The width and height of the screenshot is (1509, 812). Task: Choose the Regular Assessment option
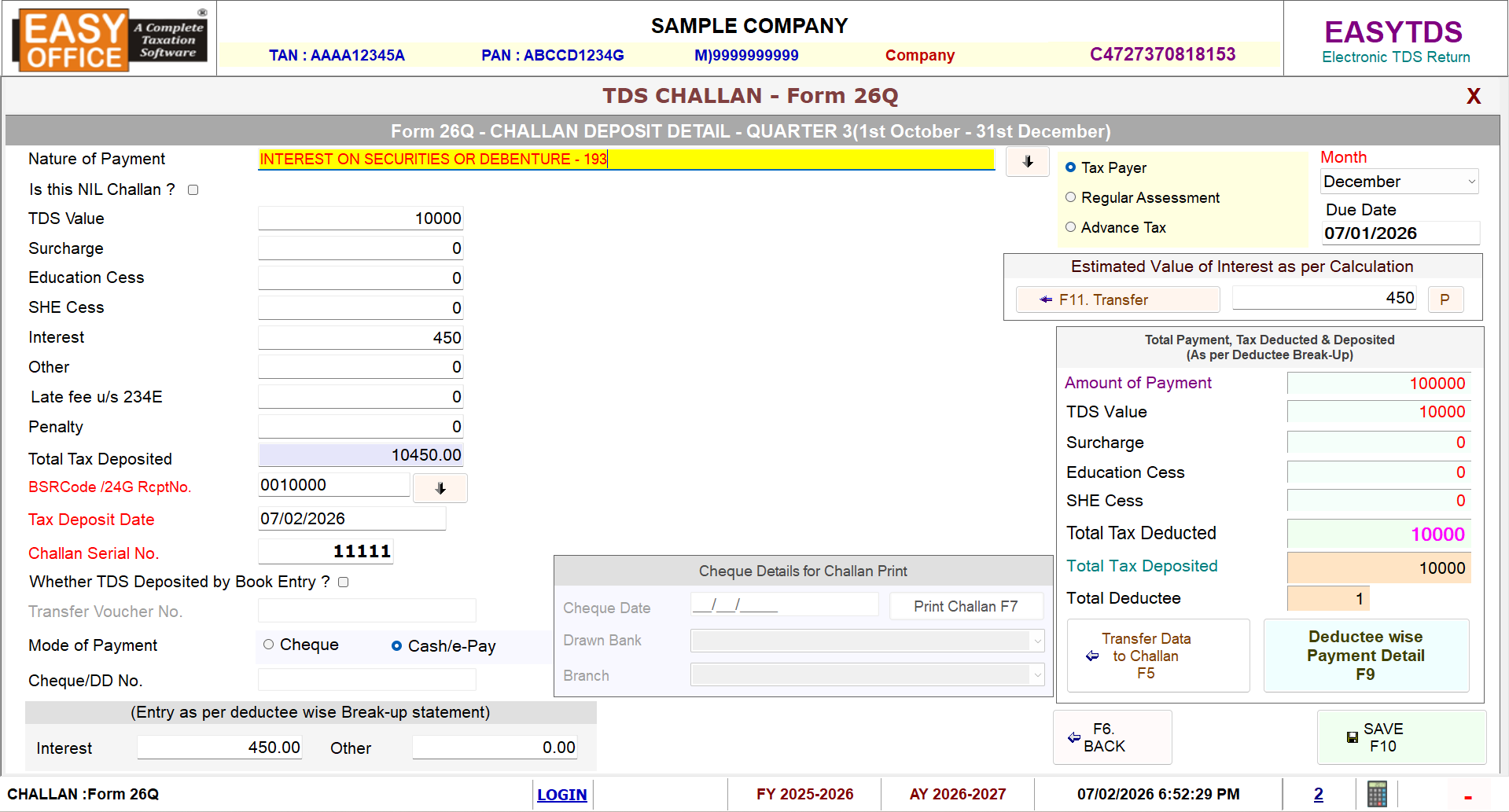click(x=1070, y=197)
